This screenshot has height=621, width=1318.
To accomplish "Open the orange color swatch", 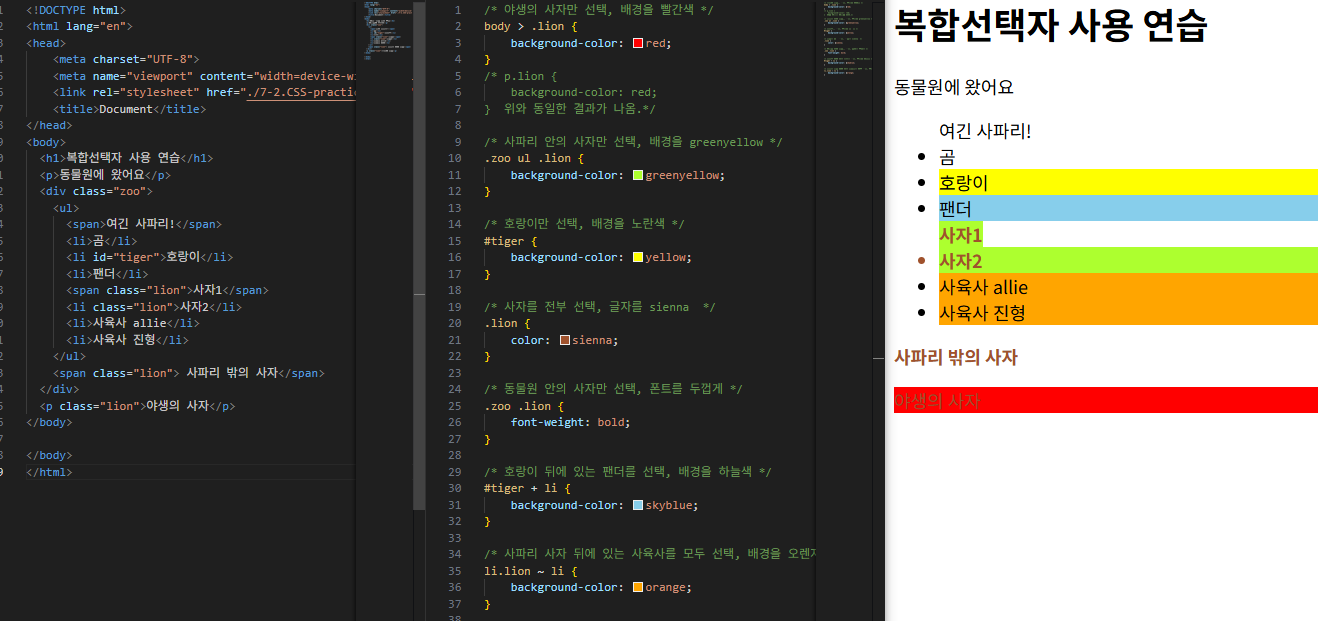I will [x=638, y=587].
